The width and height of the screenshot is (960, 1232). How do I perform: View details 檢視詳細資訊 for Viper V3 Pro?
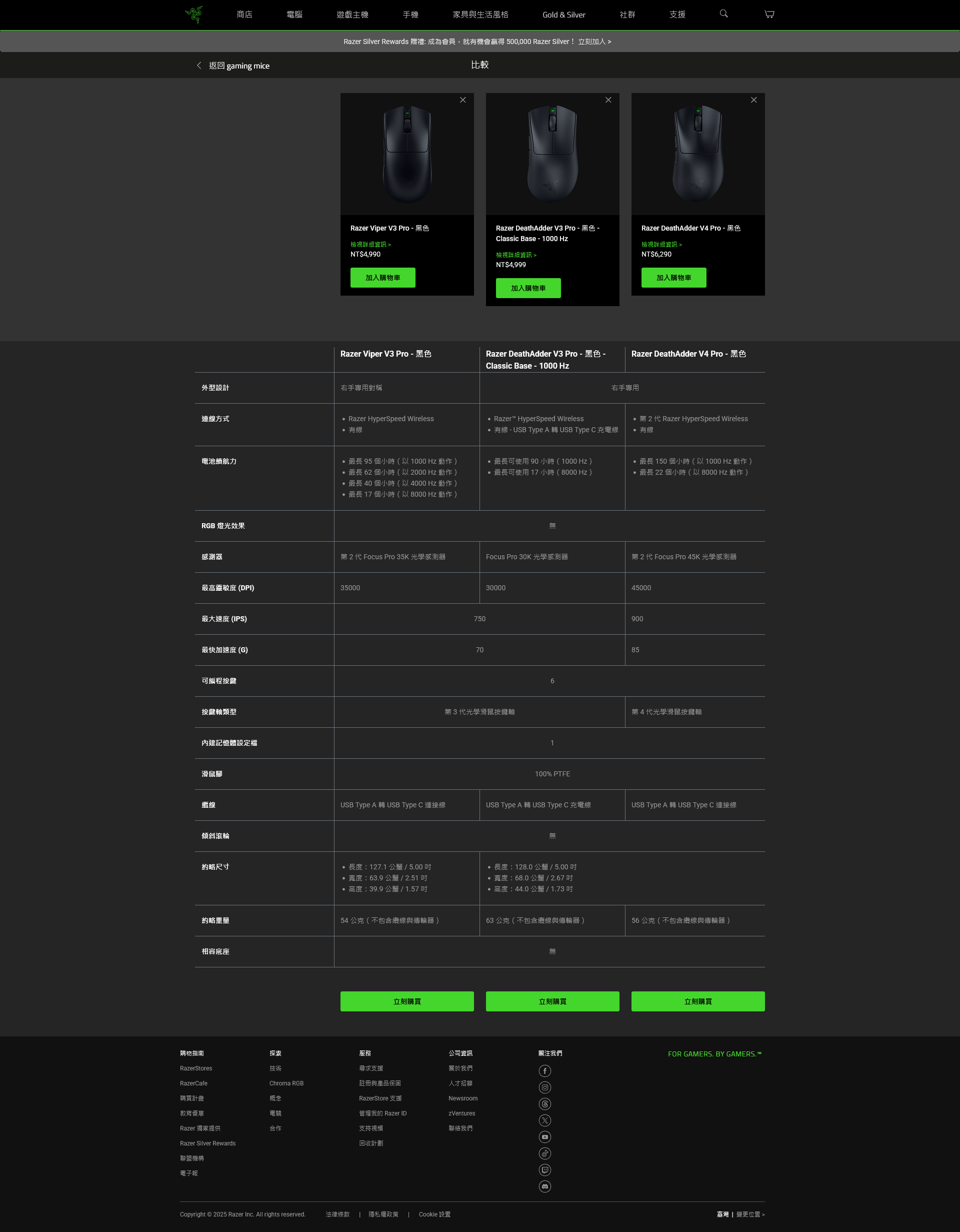point(370,244)
